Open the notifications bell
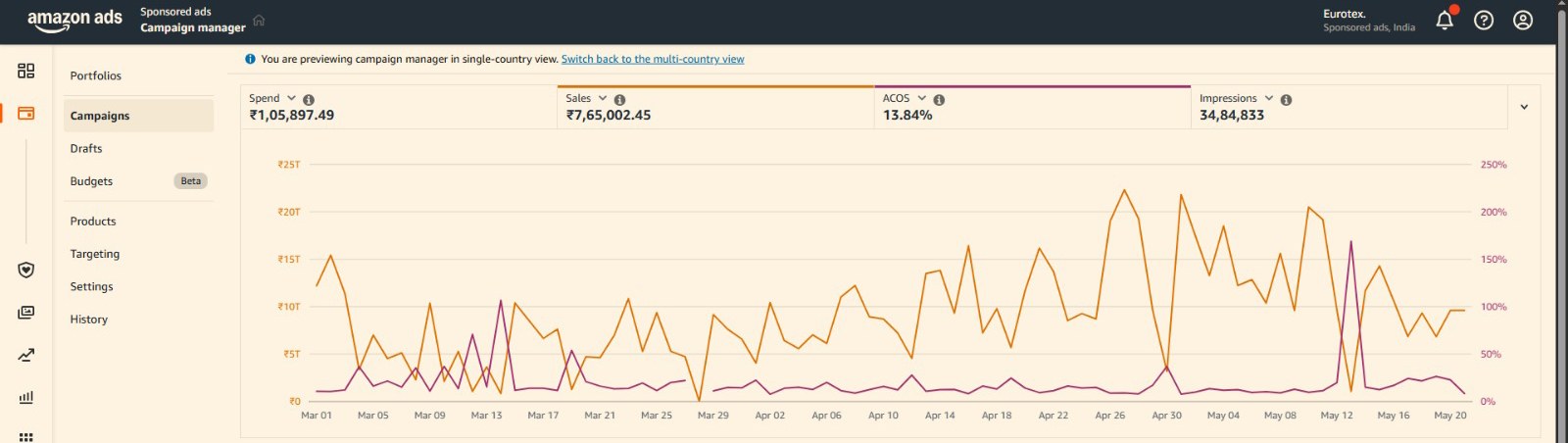The image size is (1568, 443). (x=1445, y=20)
